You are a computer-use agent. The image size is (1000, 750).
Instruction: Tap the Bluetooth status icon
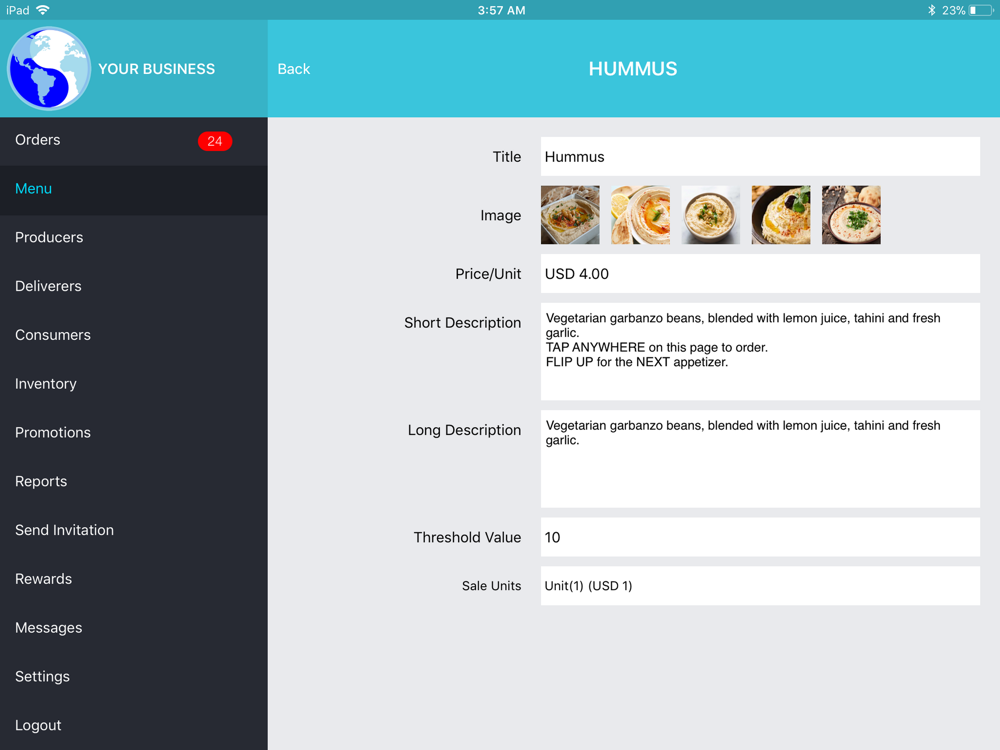tap(931, 10)
